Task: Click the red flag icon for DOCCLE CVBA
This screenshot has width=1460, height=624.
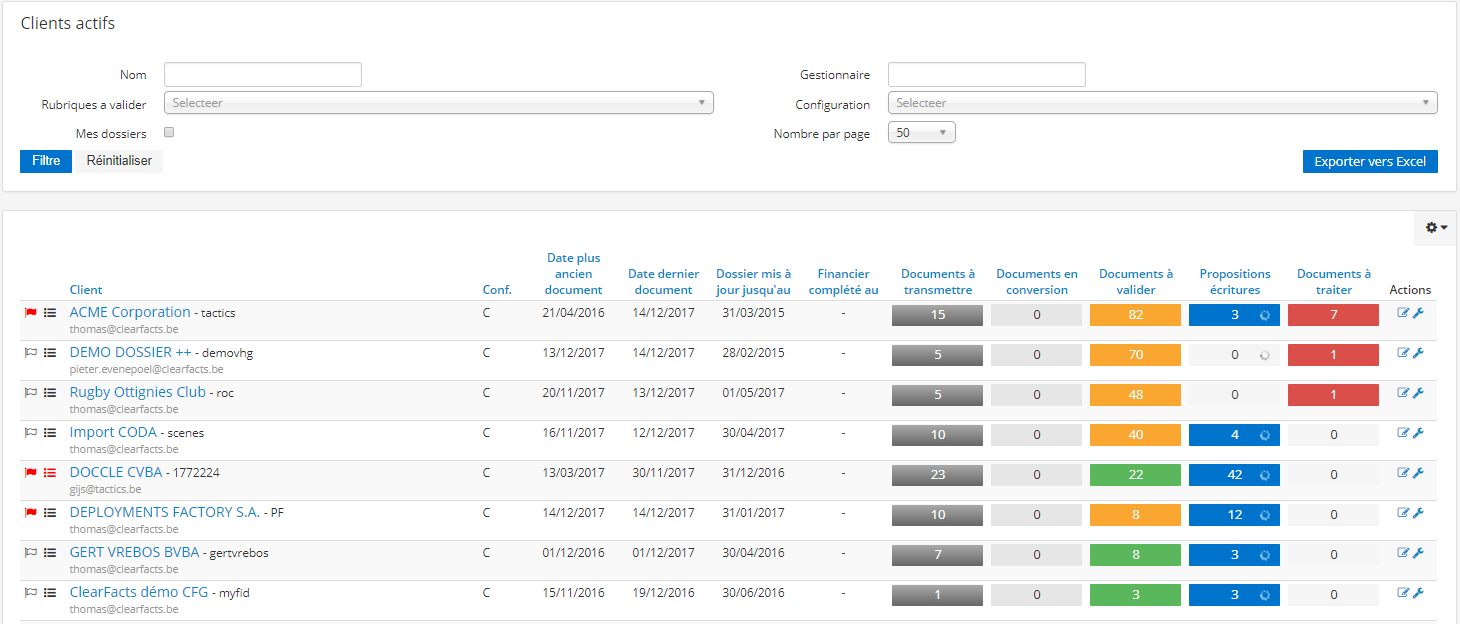Action: coord(31,473)
